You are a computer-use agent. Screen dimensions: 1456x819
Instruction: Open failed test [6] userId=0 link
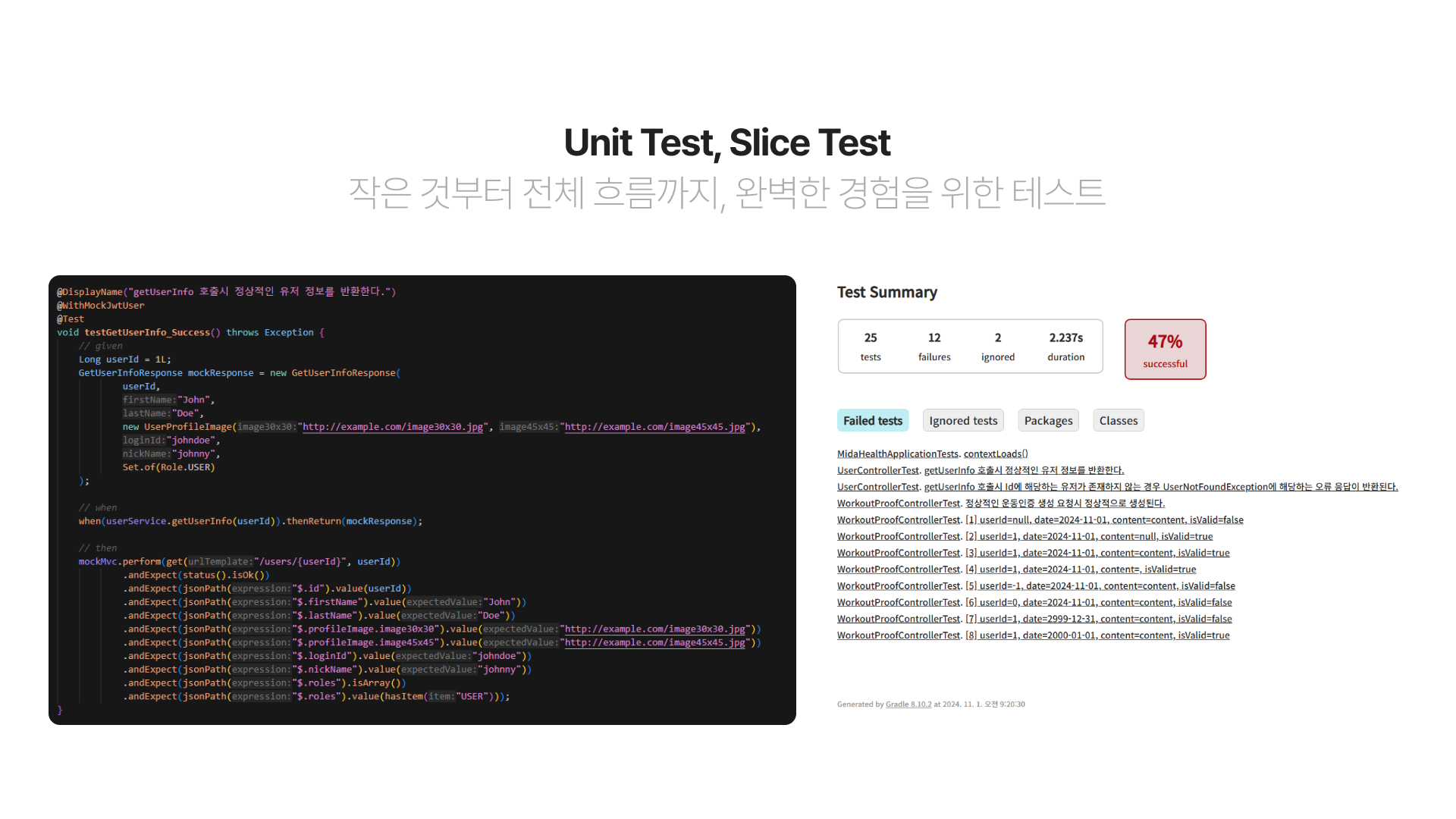point(1099,603)
